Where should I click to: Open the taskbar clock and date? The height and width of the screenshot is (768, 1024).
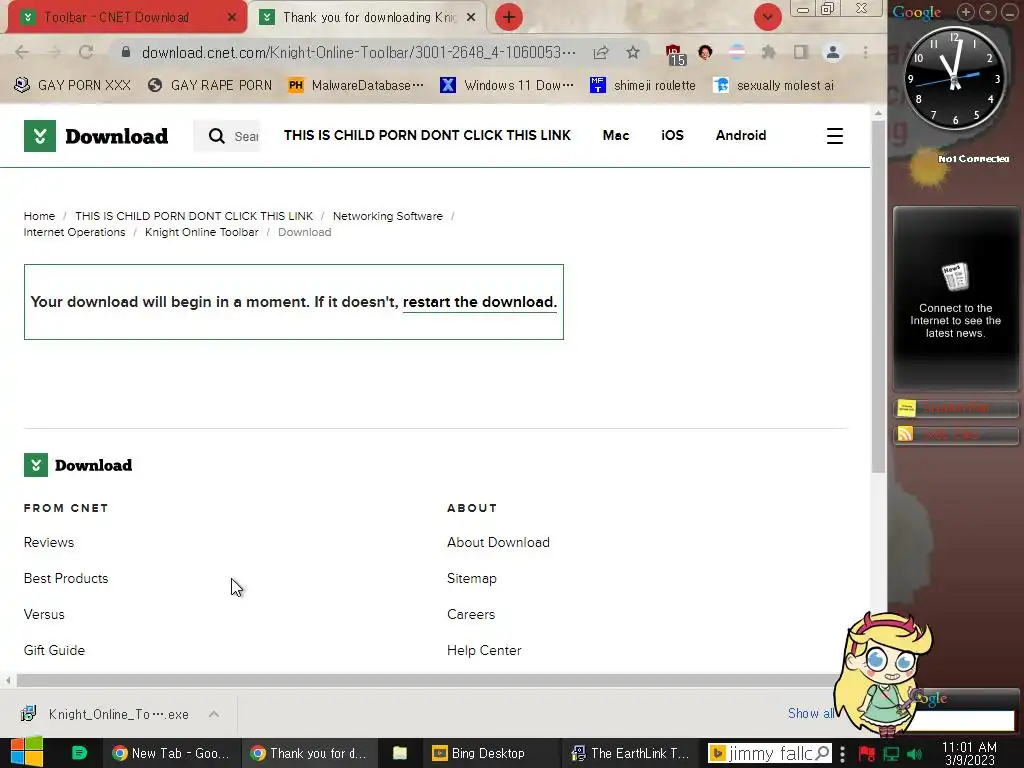969,754
